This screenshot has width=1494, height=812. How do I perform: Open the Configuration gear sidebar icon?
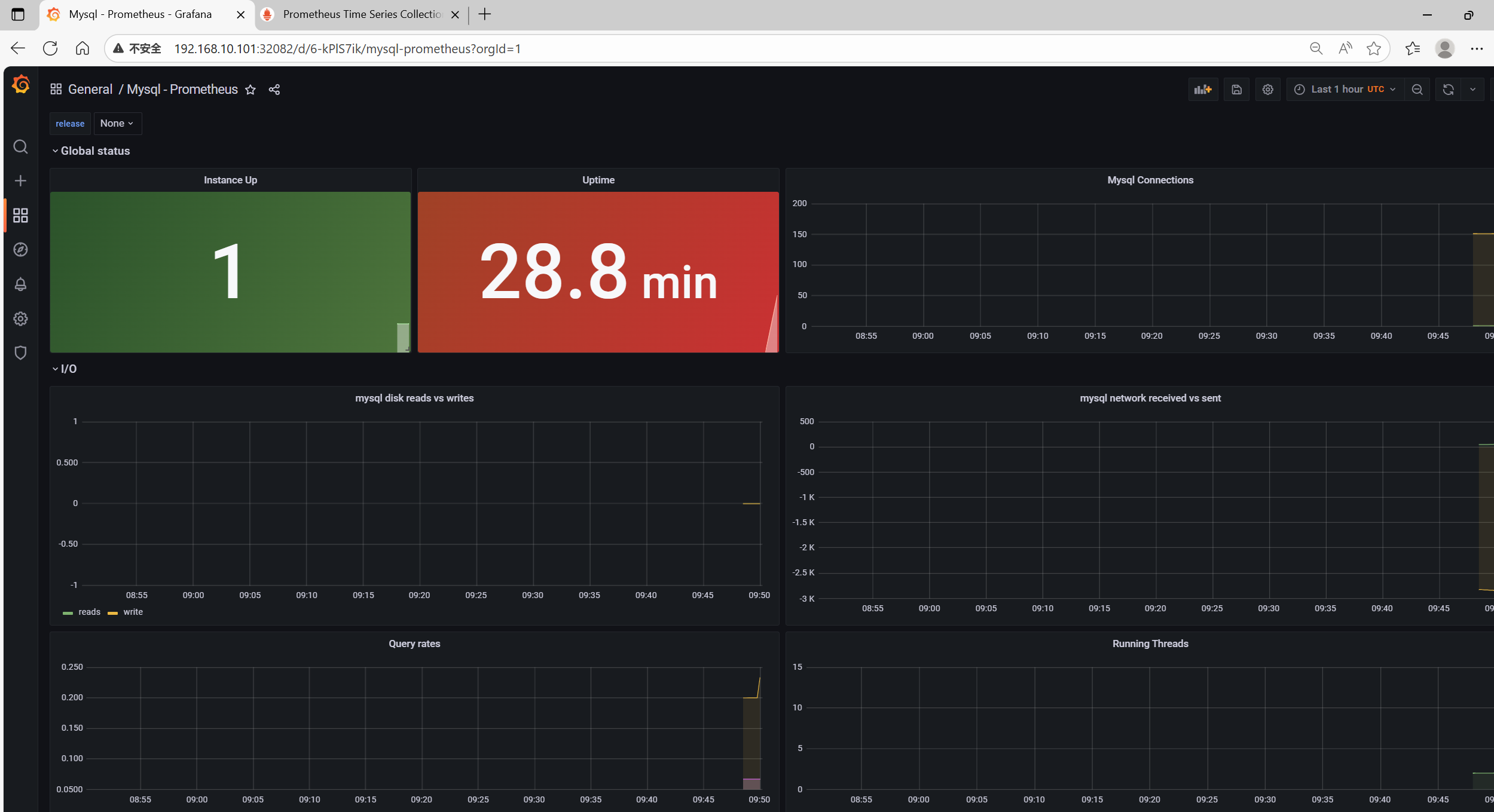20,318
